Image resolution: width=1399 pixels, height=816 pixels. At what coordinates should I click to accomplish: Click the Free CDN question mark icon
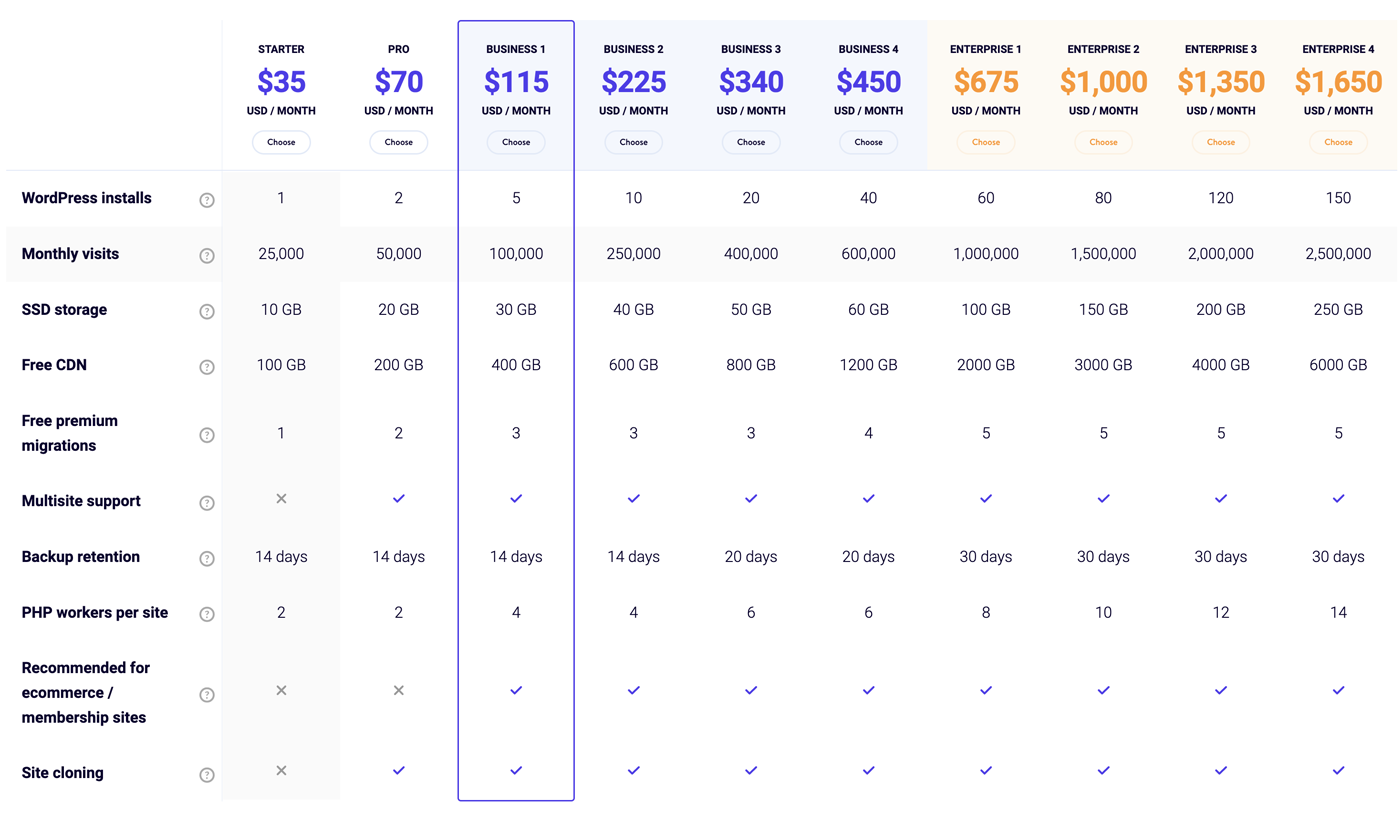[x=207, y=367]
